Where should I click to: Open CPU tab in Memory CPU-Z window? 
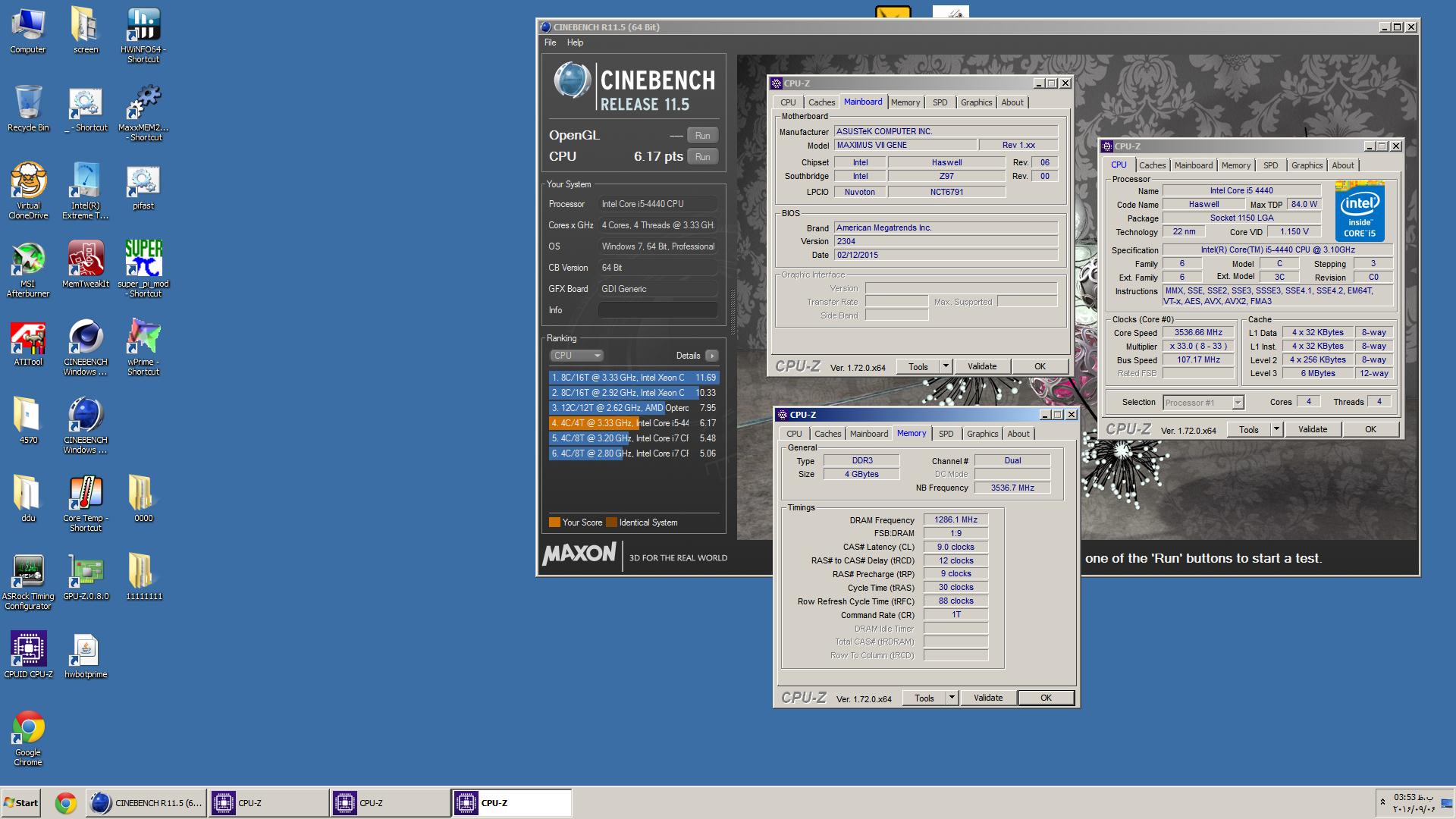tap(794, 434)
